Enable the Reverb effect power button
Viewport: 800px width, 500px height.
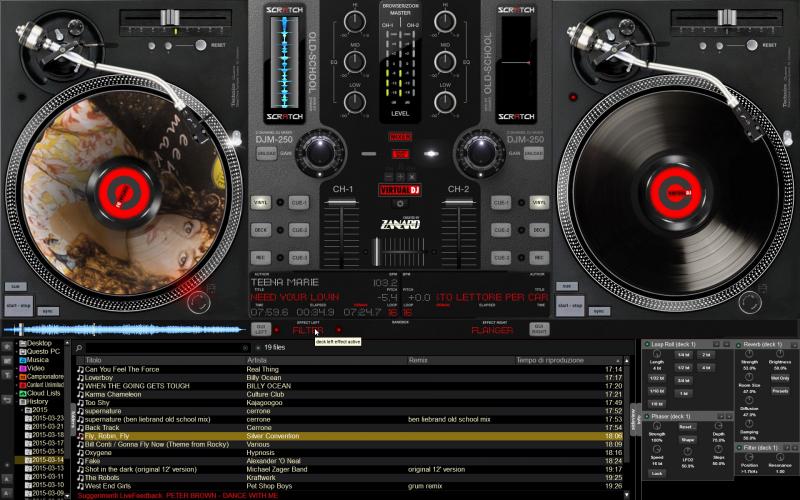coord(739,344)
